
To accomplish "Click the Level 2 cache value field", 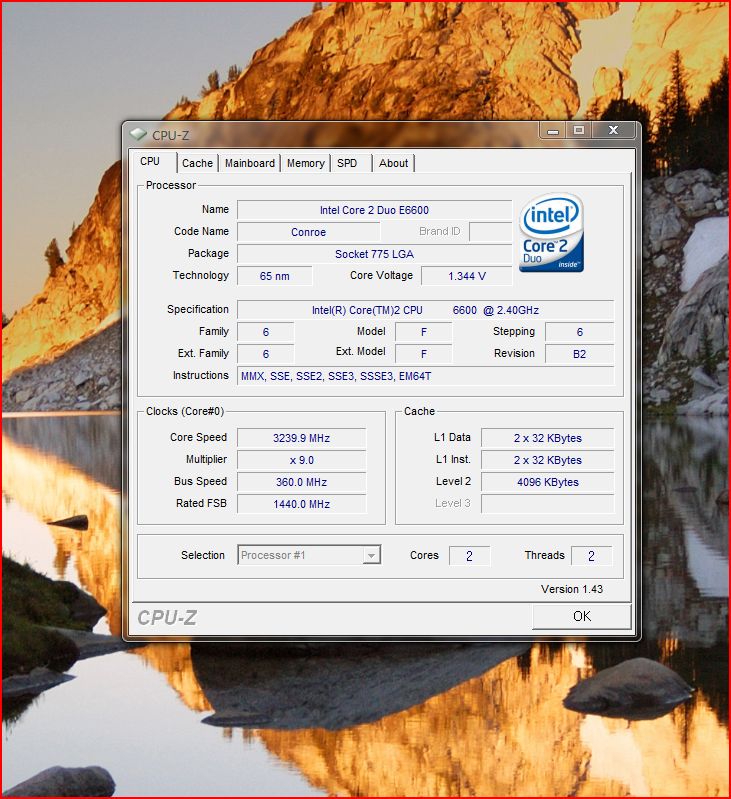I will 546,482.
